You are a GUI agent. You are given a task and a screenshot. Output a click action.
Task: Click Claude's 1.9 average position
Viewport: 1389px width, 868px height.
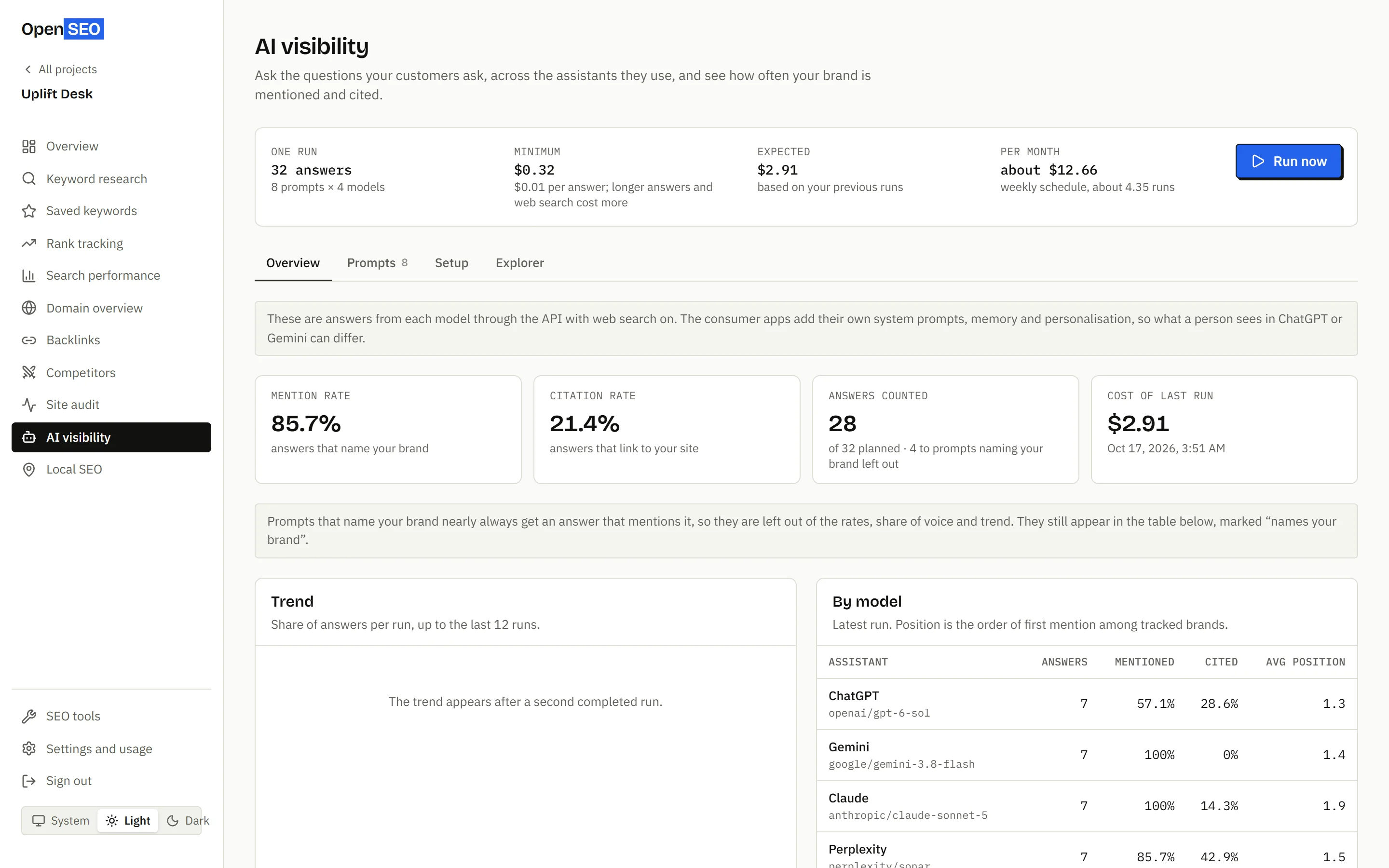coord(1334,806)
